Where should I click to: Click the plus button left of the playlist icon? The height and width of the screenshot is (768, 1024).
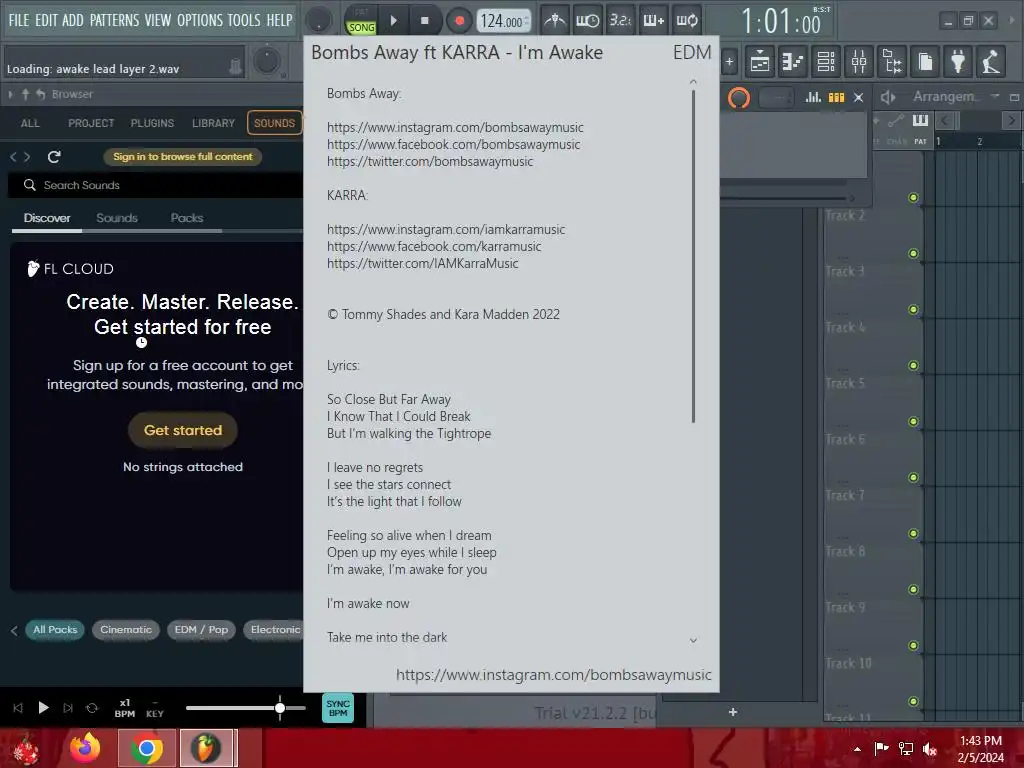point(729,62)
